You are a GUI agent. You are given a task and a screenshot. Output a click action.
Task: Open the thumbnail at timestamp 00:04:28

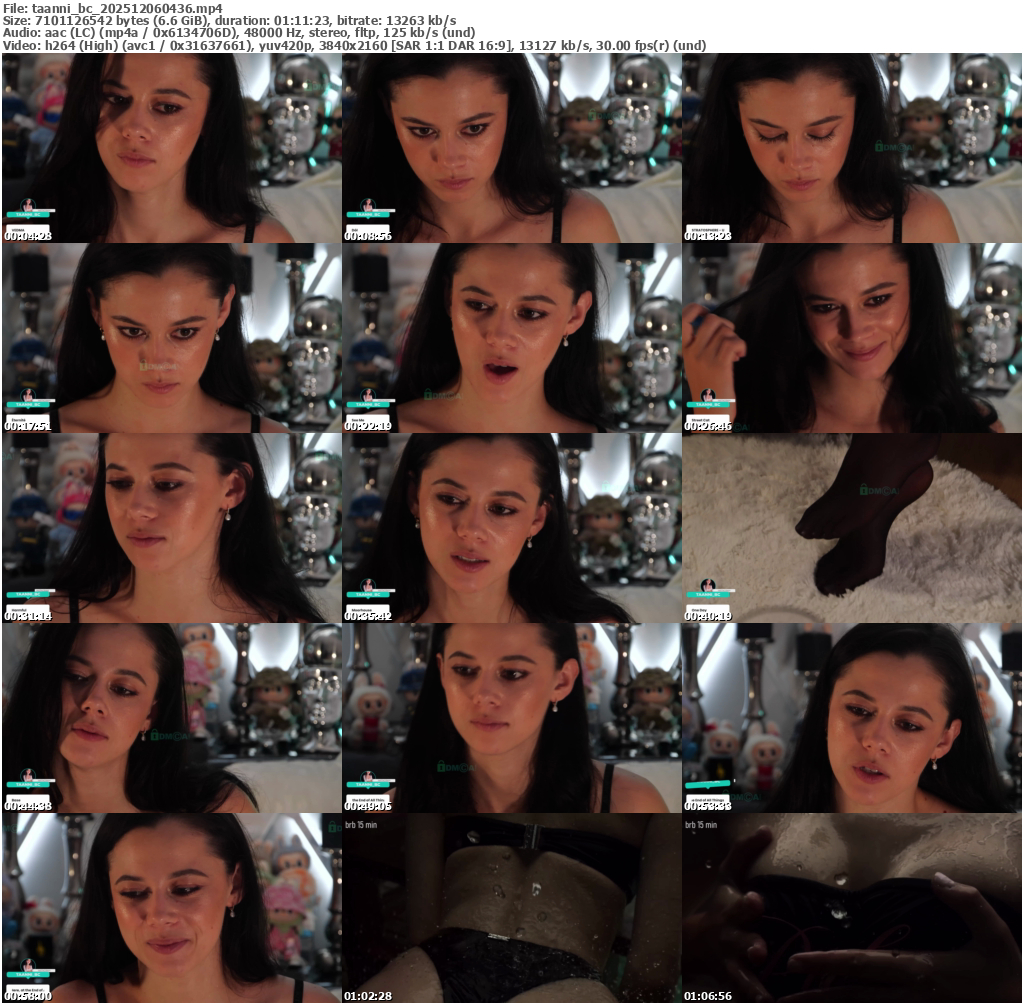click(x=172, y=148)
